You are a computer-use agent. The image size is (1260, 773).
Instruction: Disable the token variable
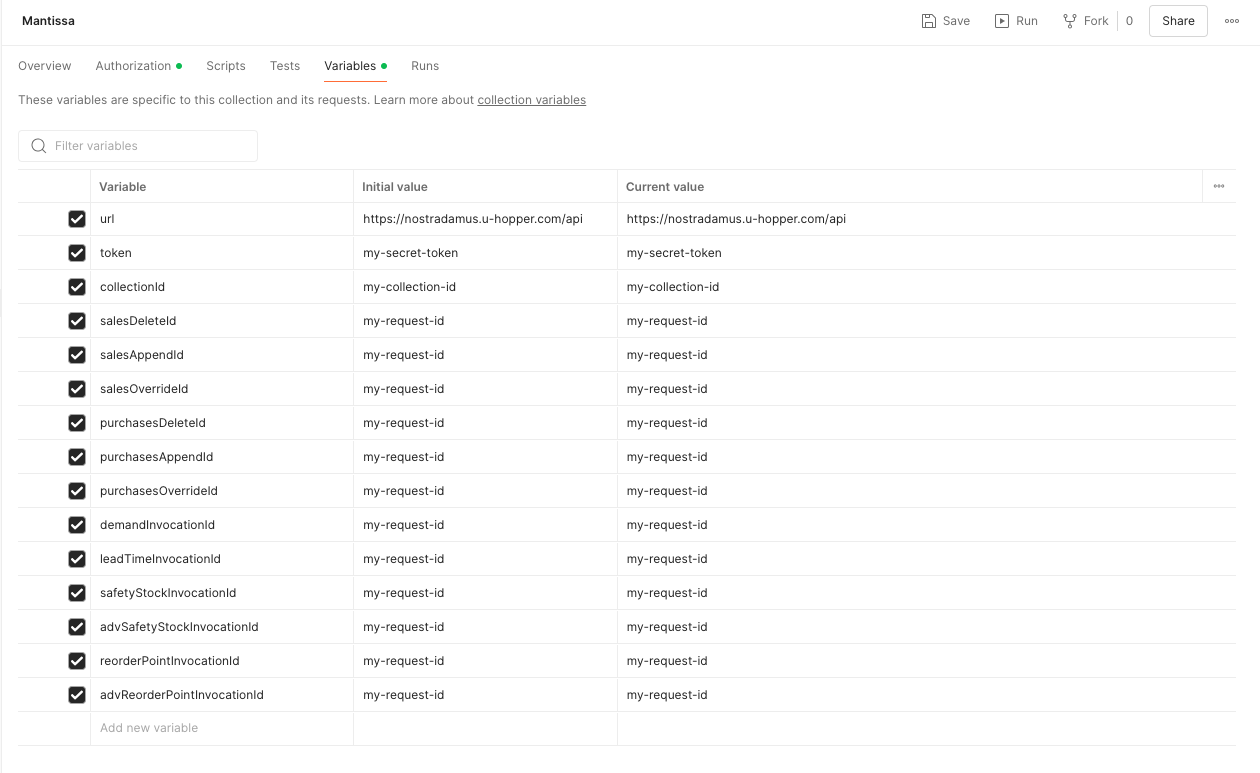click(x=77, y=253)
